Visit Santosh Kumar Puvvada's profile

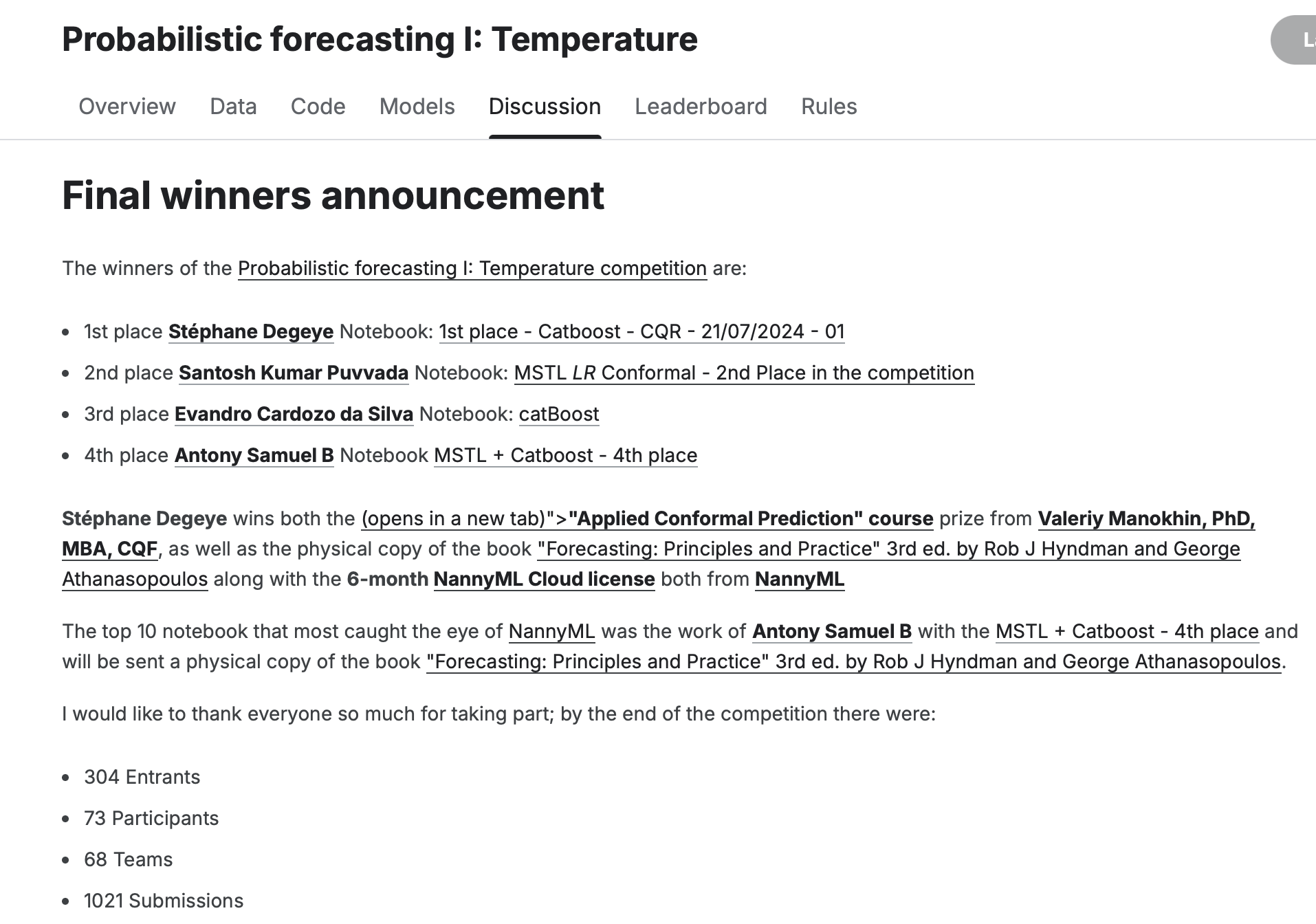point(294,373)
